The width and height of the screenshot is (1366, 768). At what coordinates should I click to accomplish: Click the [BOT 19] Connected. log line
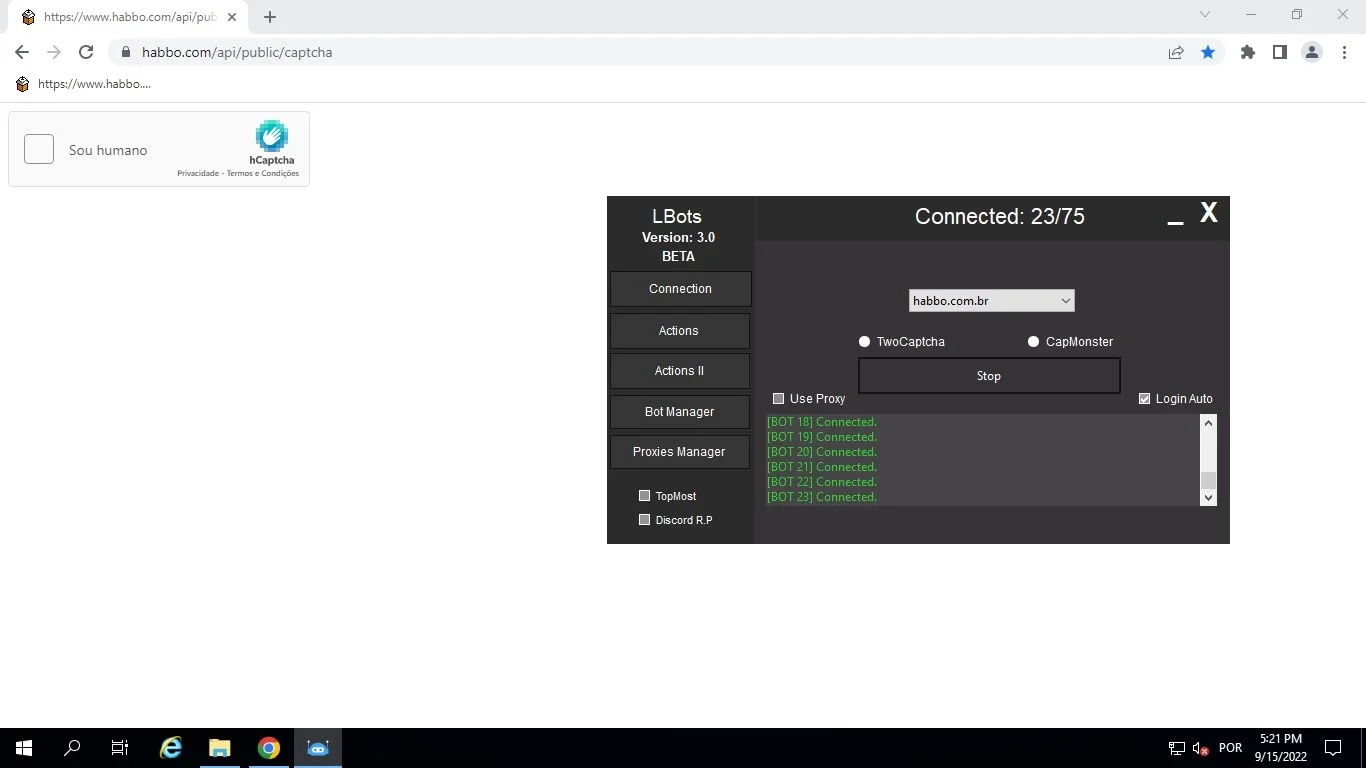point(822,437)
